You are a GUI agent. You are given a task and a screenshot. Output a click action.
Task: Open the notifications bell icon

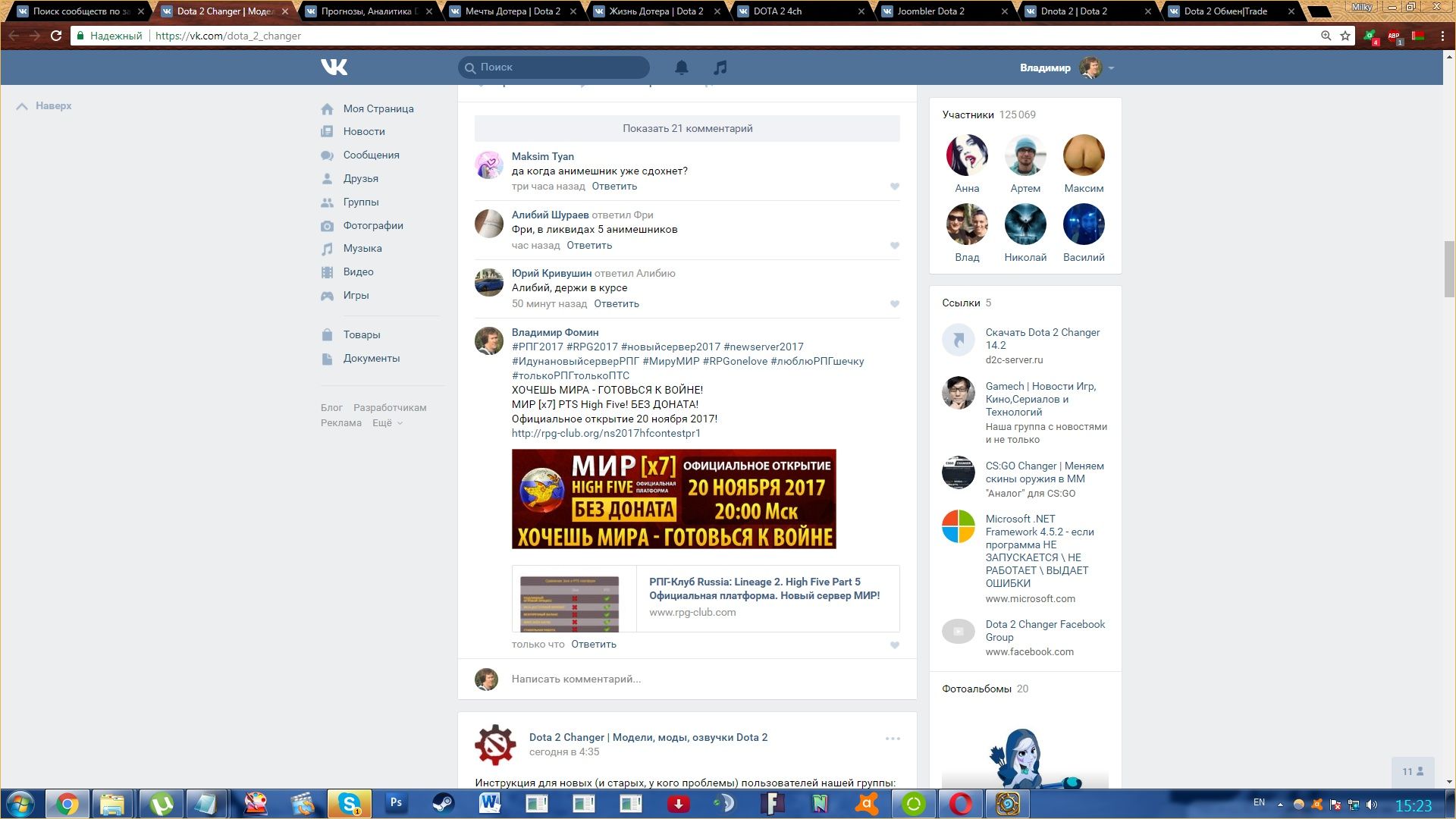coord(682,67)
